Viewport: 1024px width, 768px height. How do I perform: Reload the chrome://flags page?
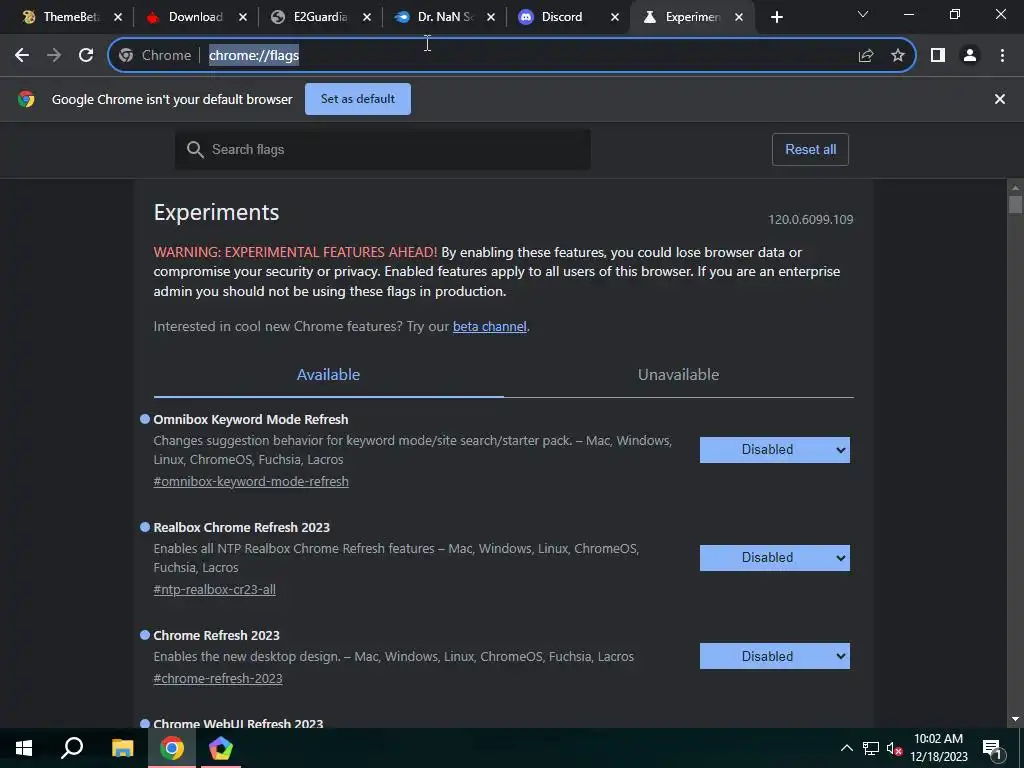click(x=86, y=56)
